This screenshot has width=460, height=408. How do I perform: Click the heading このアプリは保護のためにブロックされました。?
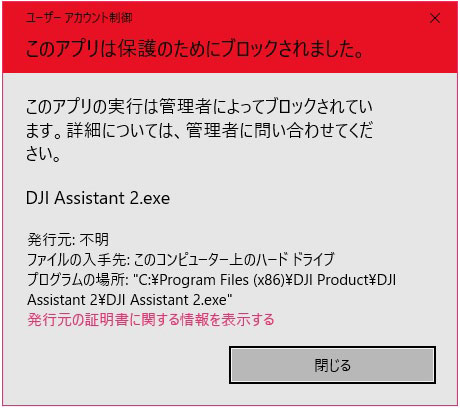pos(195,49)
